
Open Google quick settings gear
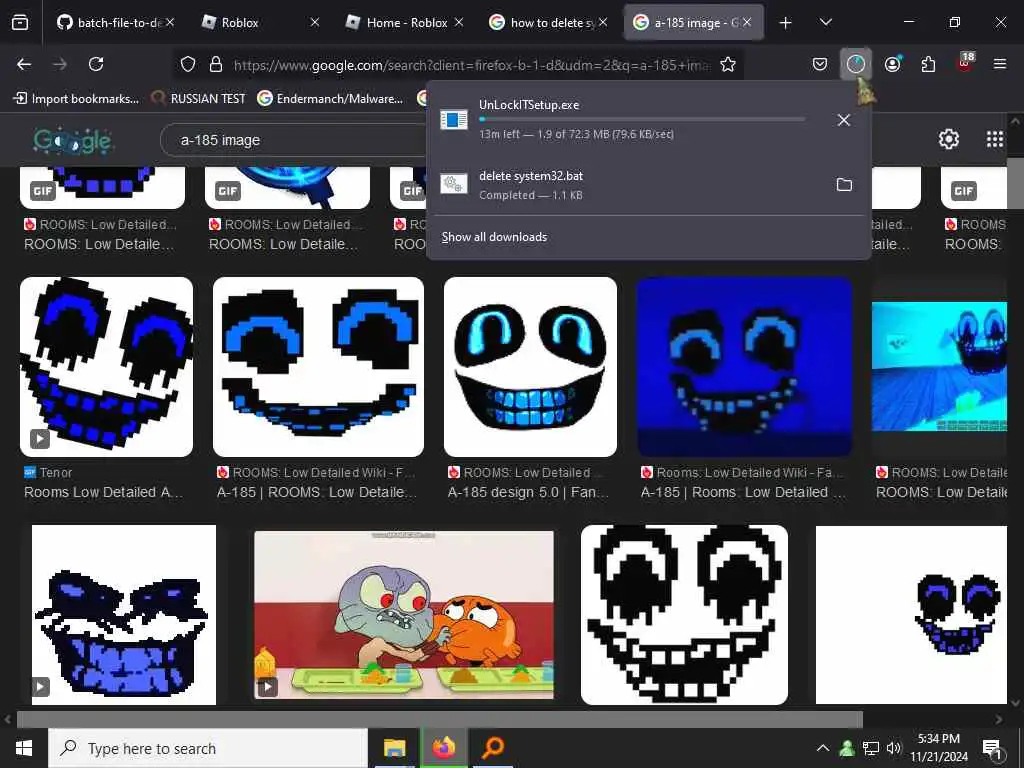[x=948, y=139]
